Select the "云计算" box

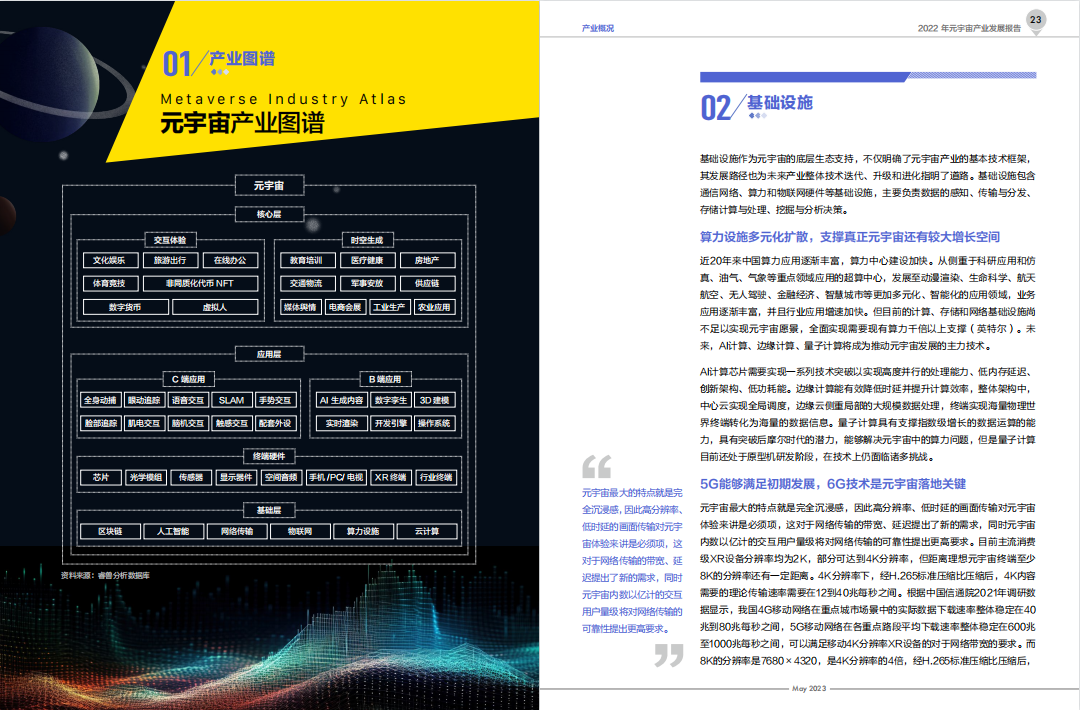coord(427,531)
